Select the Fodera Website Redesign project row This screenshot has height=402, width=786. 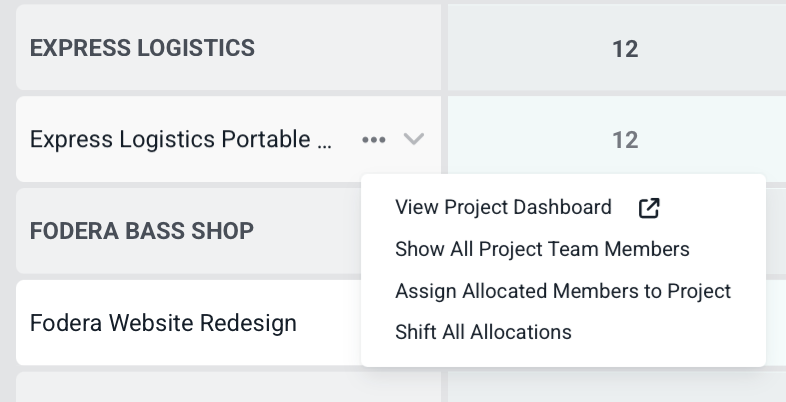click(x=163, y=323)
